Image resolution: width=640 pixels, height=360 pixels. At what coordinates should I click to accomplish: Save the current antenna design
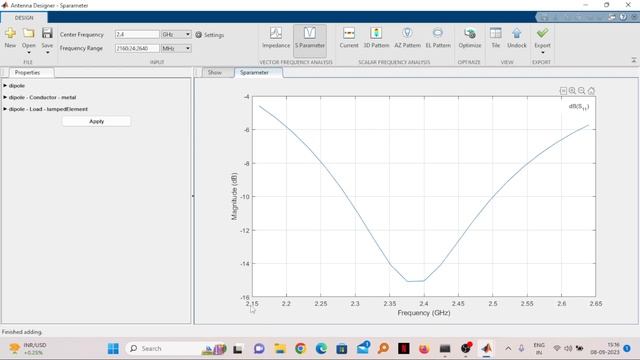tap(47, 33)
